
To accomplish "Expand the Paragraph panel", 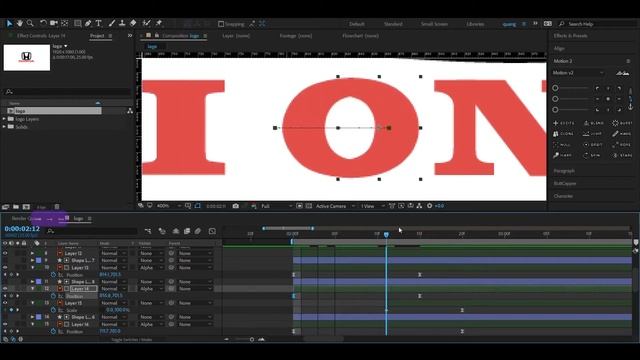I will 564,171.
